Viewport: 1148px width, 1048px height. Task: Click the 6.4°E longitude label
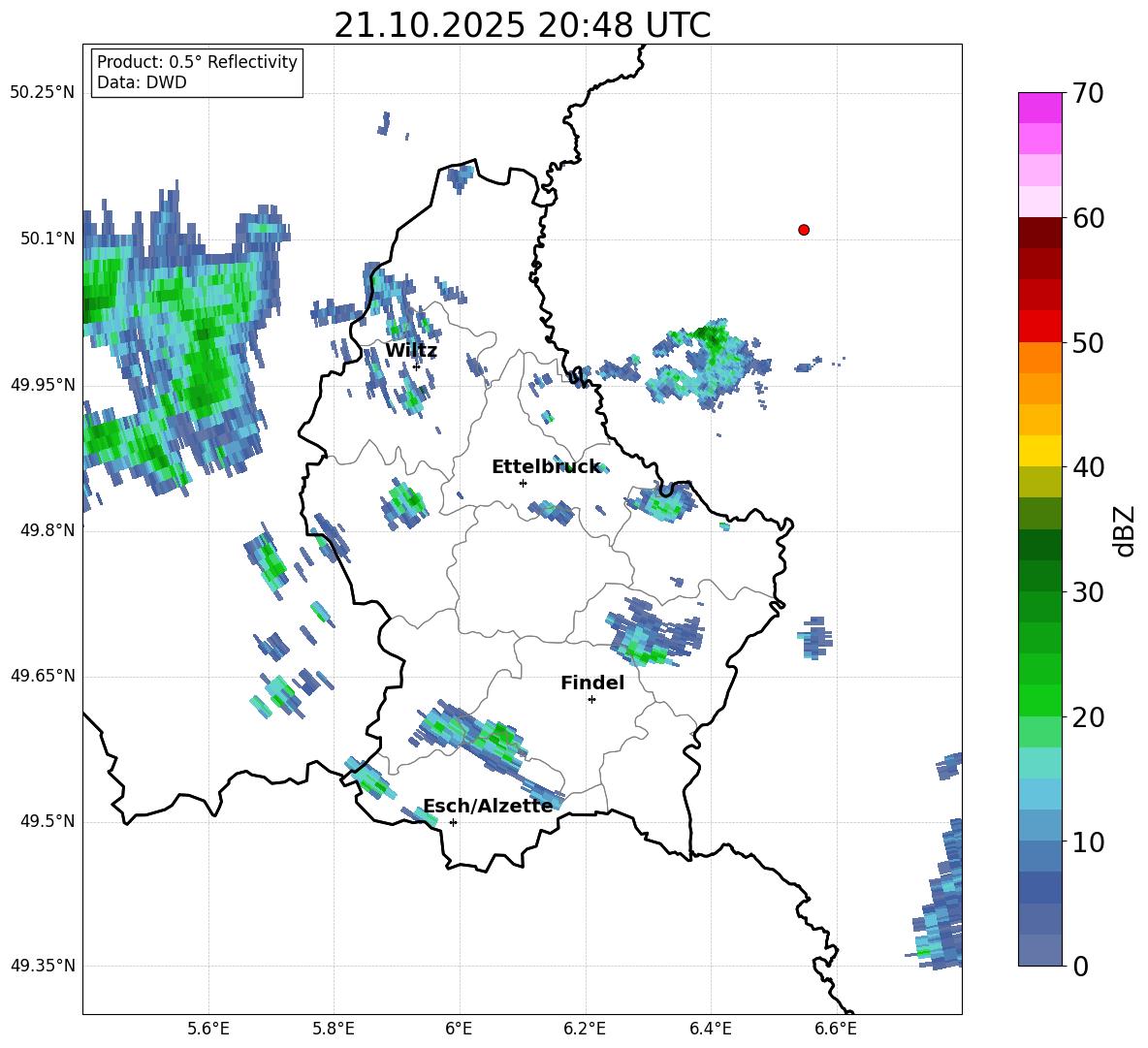click(710, 1029)
